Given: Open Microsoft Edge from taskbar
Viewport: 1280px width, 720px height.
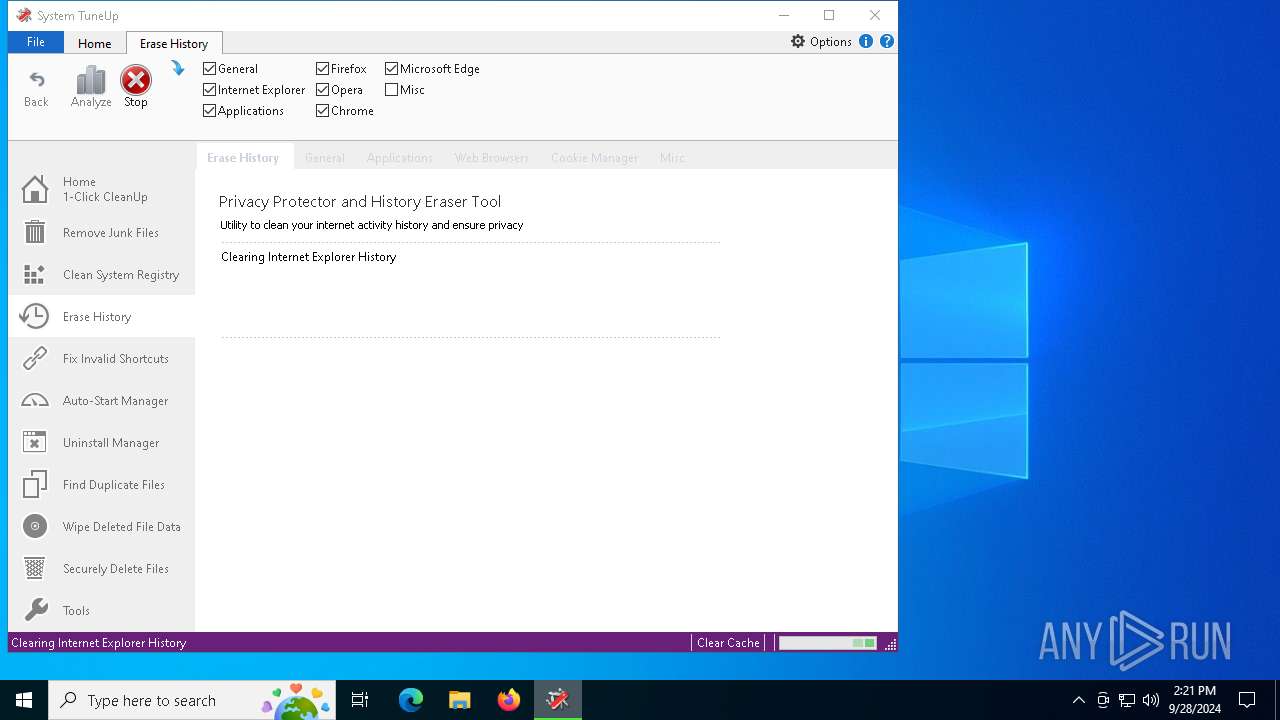Looking at the screenshot, I should coord(411,700).
